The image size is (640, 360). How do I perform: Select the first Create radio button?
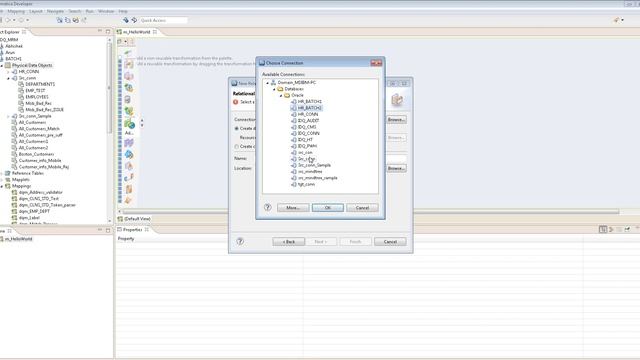pos(236,129)
